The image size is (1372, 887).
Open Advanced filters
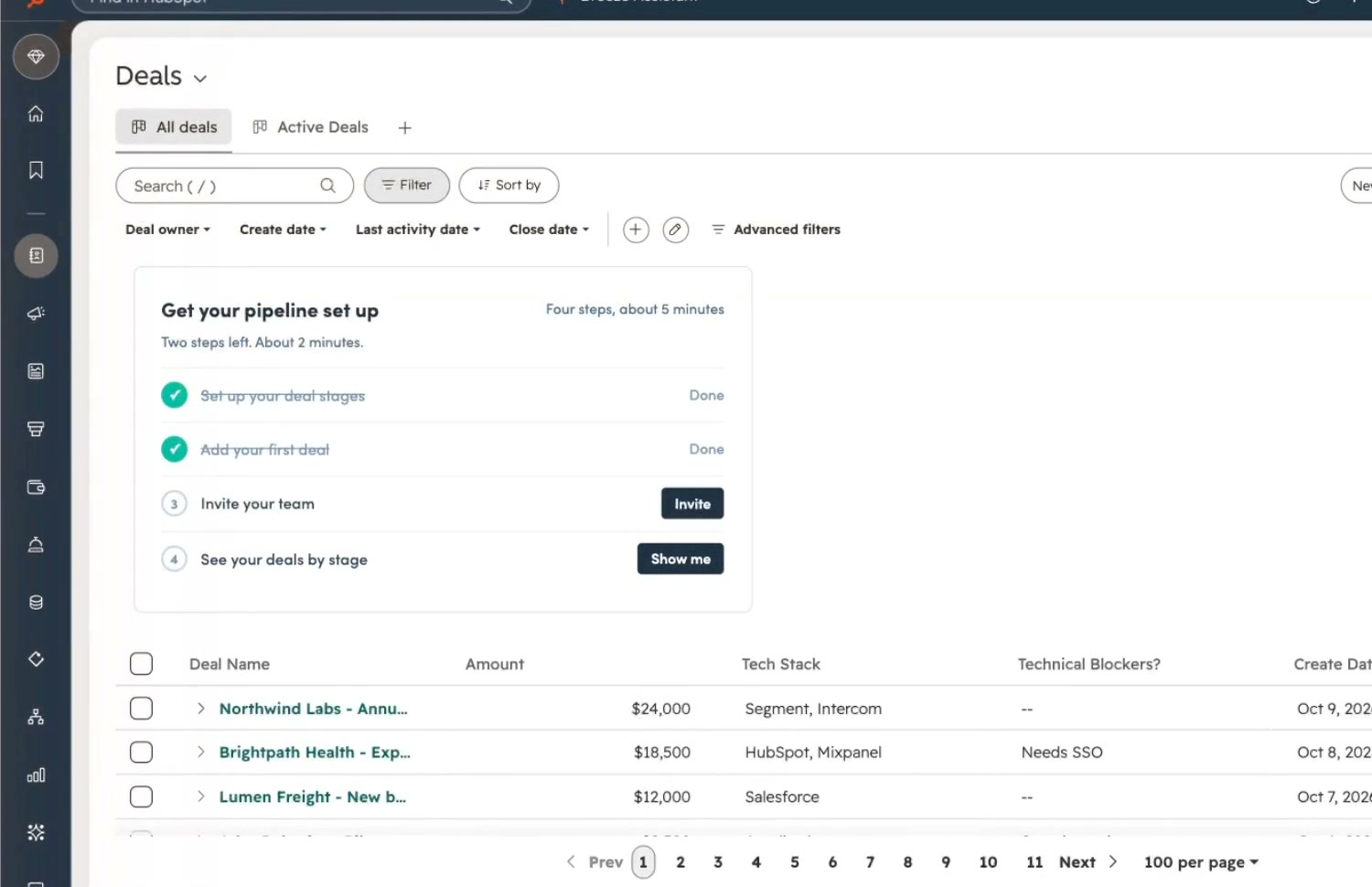(776, 230)
